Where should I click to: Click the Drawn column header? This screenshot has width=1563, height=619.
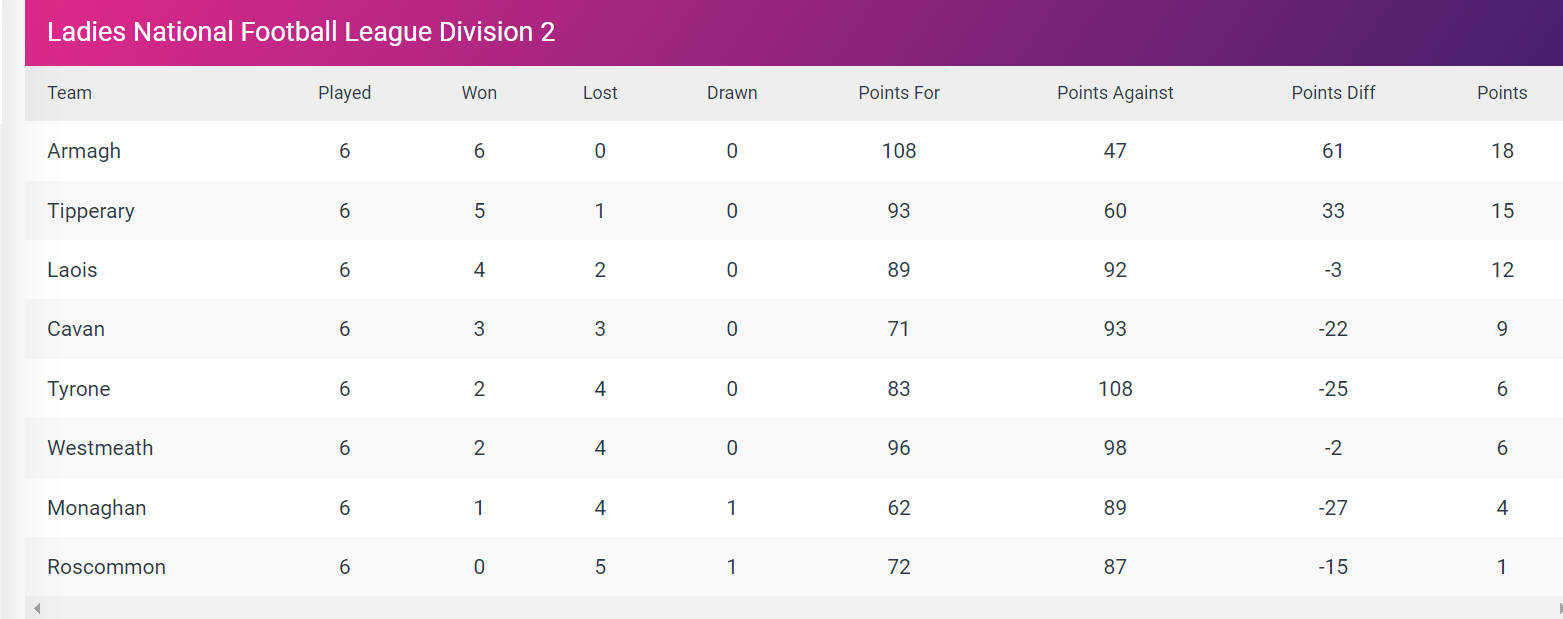732,93
